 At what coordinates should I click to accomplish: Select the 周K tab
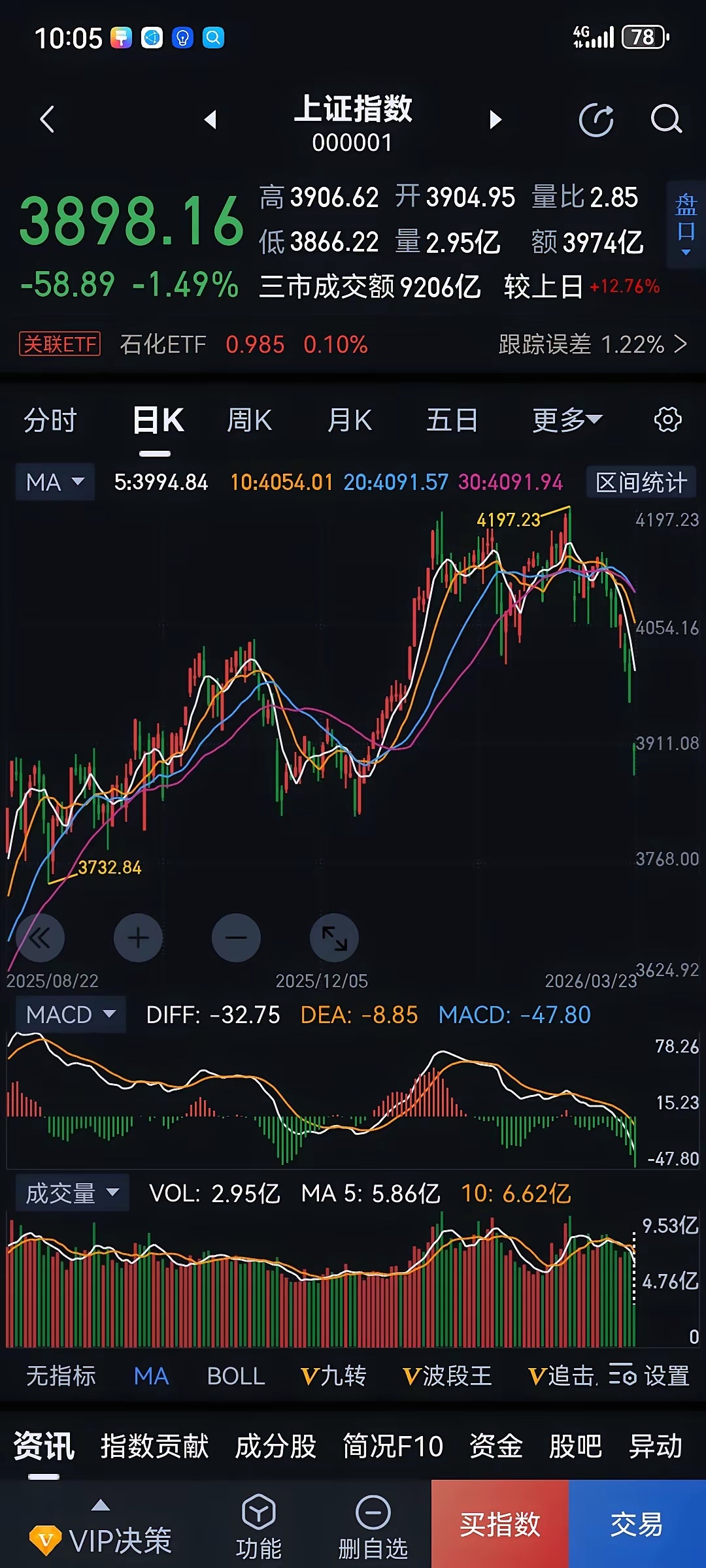pos(249,419)
